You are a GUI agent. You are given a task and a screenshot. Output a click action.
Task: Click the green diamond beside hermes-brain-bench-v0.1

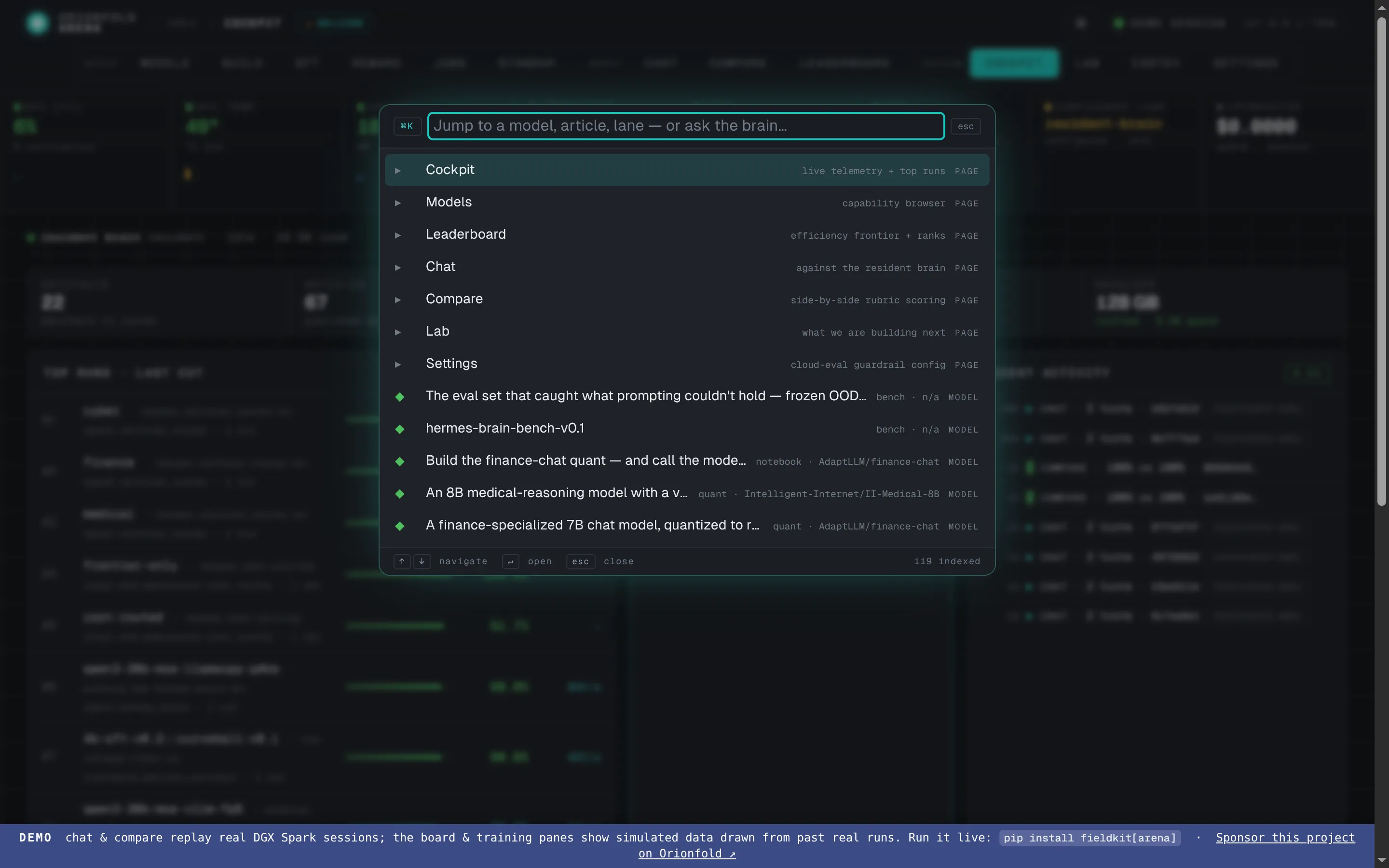400,429
